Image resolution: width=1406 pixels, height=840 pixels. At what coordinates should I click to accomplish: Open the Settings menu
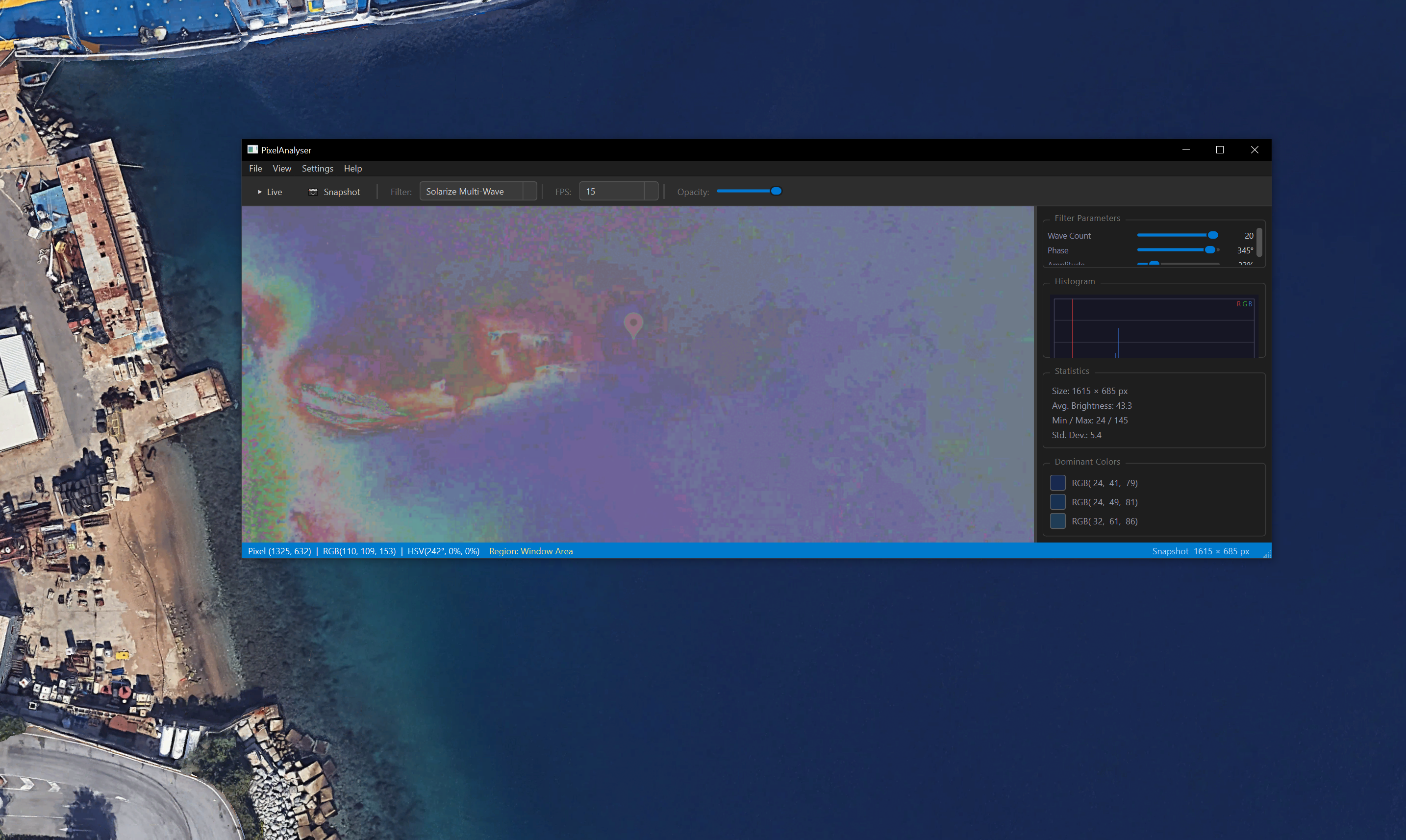click(317, 168)
